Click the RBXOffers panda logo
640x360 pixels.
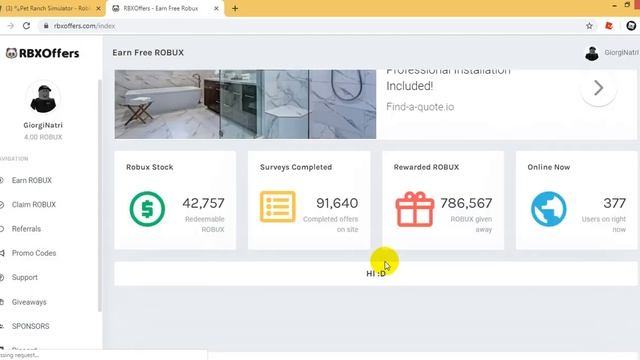click(x=42, y=53)
